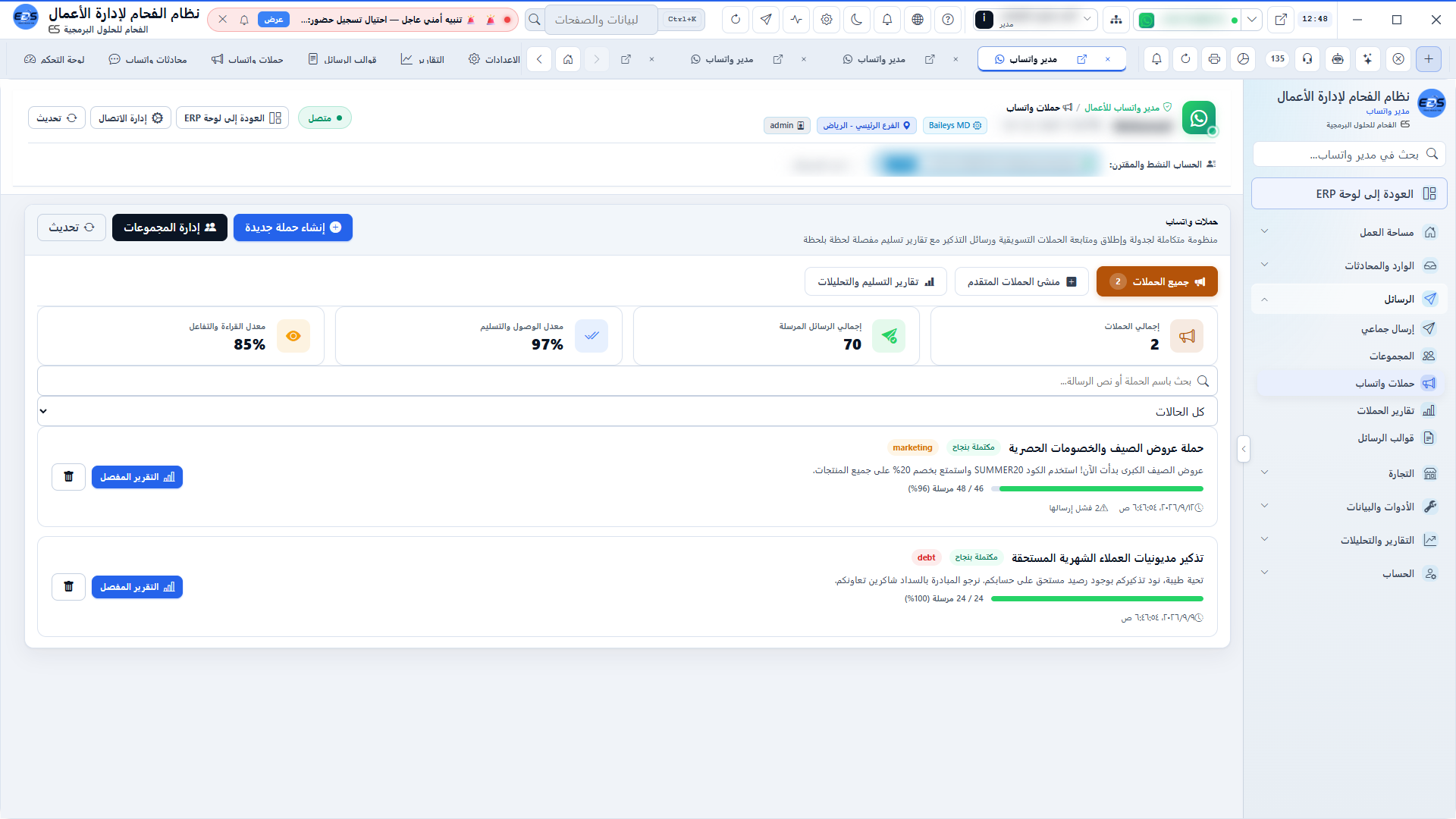Open notifications bell in top bar
Image resolution: width=1456 pixels, height=819 pixels.
[x=887, y=20]
